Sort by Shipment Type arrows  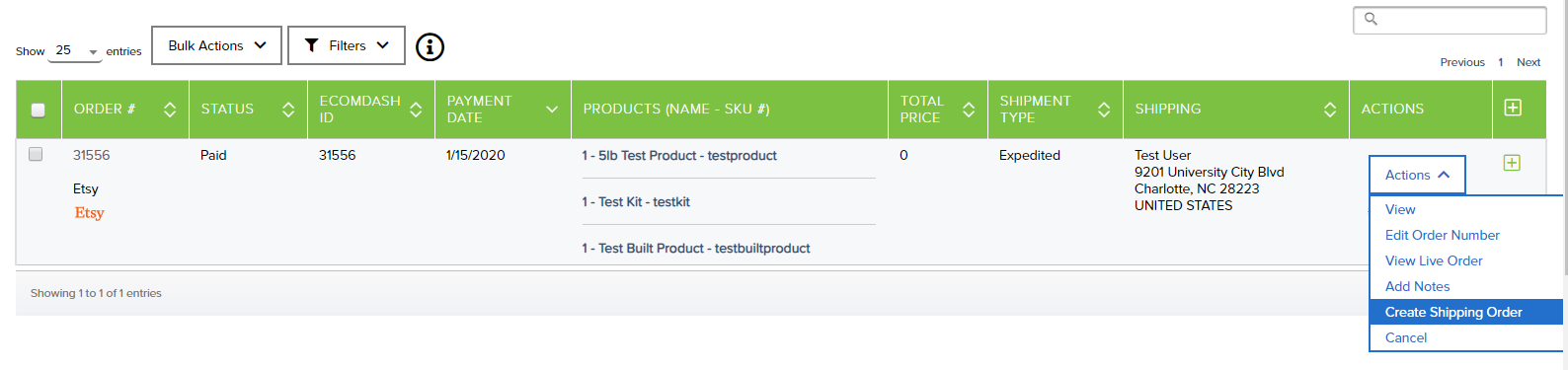(x=1104, y=110)
